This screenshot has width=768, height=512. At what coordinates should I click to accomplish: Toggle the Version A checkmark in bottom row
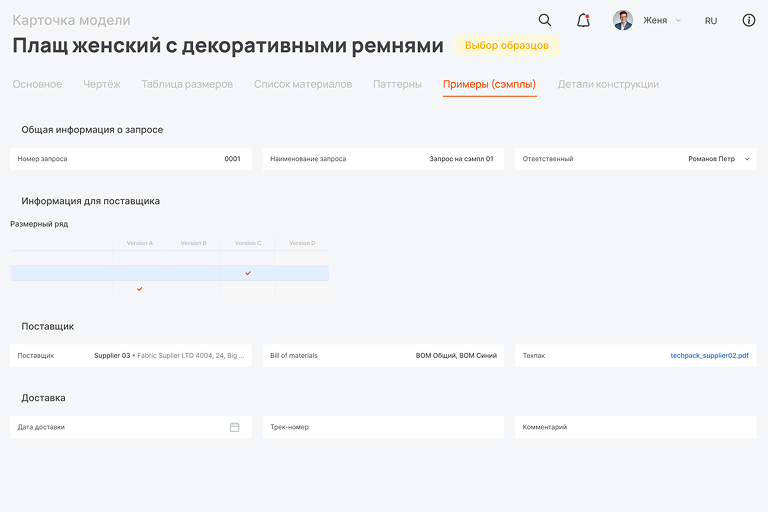(140, 289)
